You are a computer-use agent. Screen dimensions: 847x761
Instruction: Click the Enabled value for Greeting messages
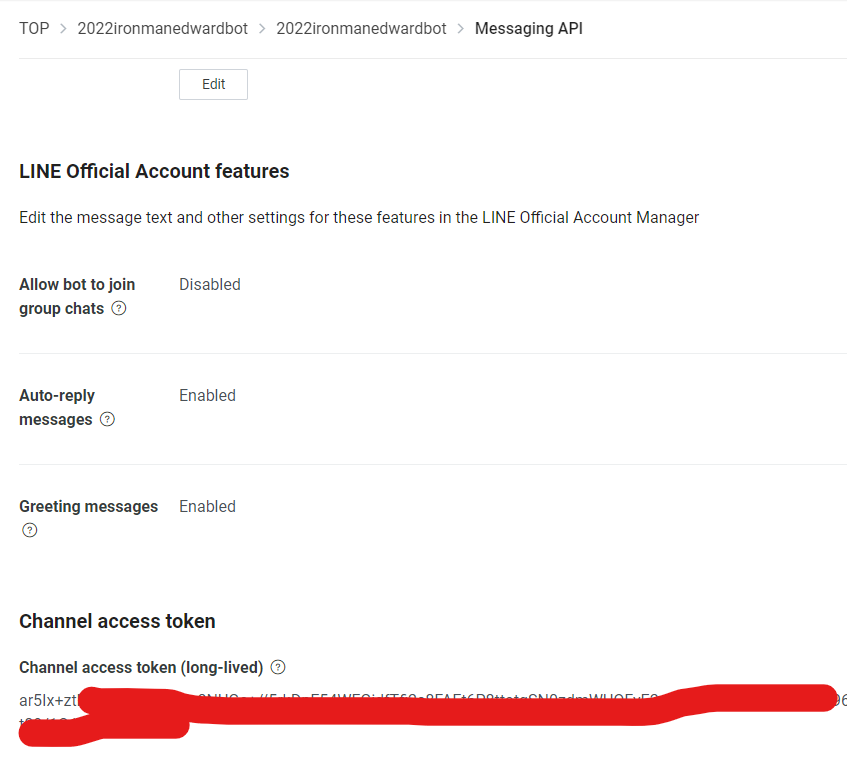click(x=207, y=507)
